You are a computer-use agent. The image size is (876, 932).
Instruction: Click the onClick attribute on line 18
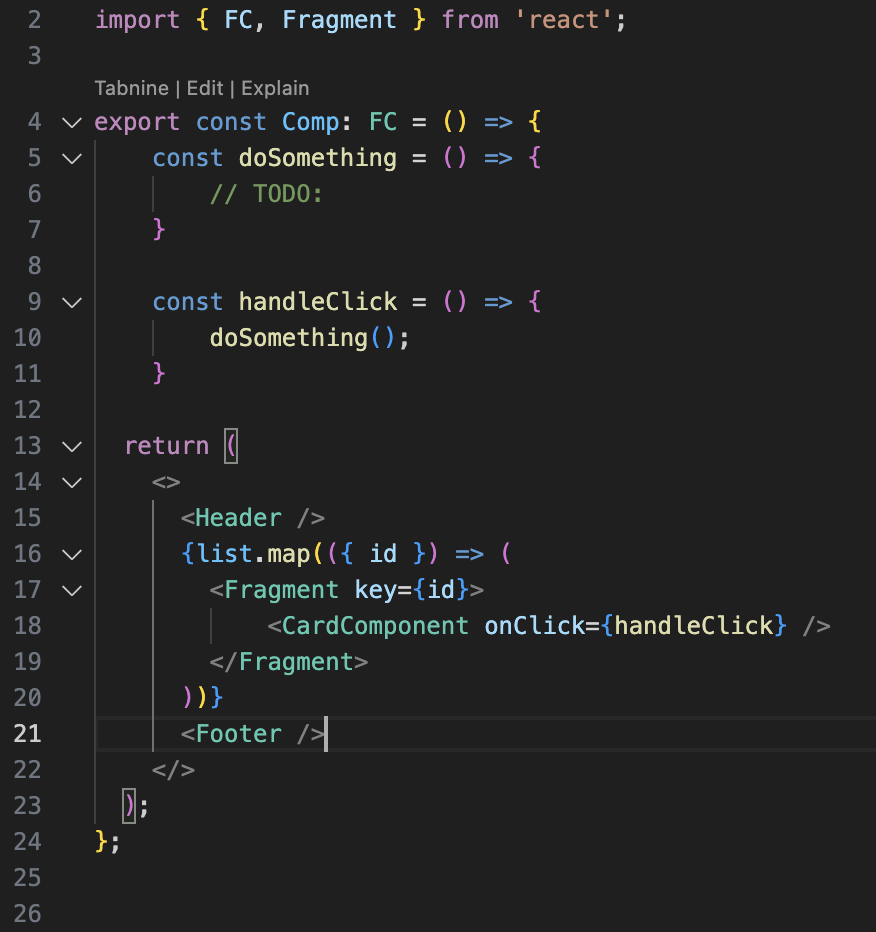click(535, 626)
